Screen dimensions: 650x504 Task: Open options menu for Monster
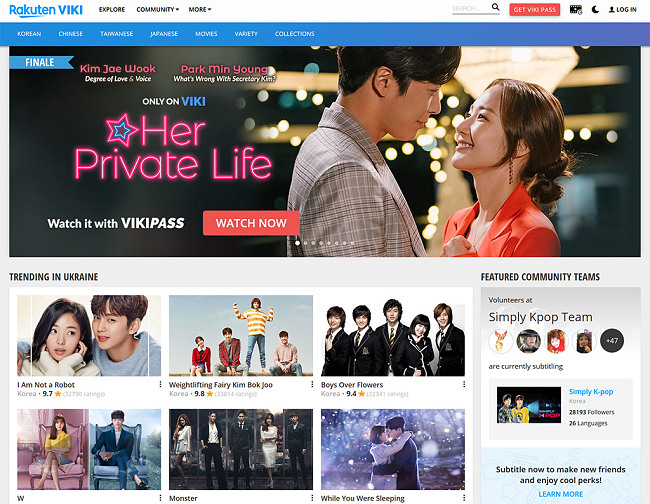click(x=312, y=498)
